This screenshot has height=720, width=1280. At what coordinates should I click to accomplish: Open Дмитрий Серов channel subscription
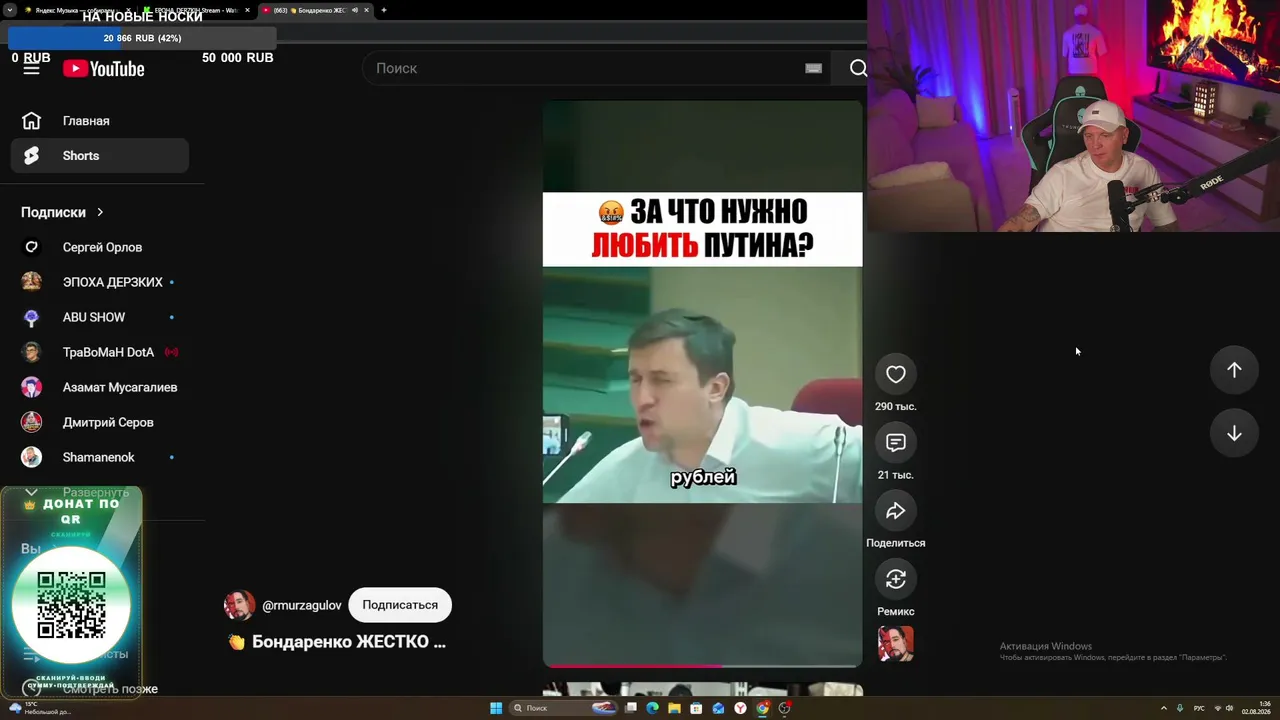pos(100,422)
